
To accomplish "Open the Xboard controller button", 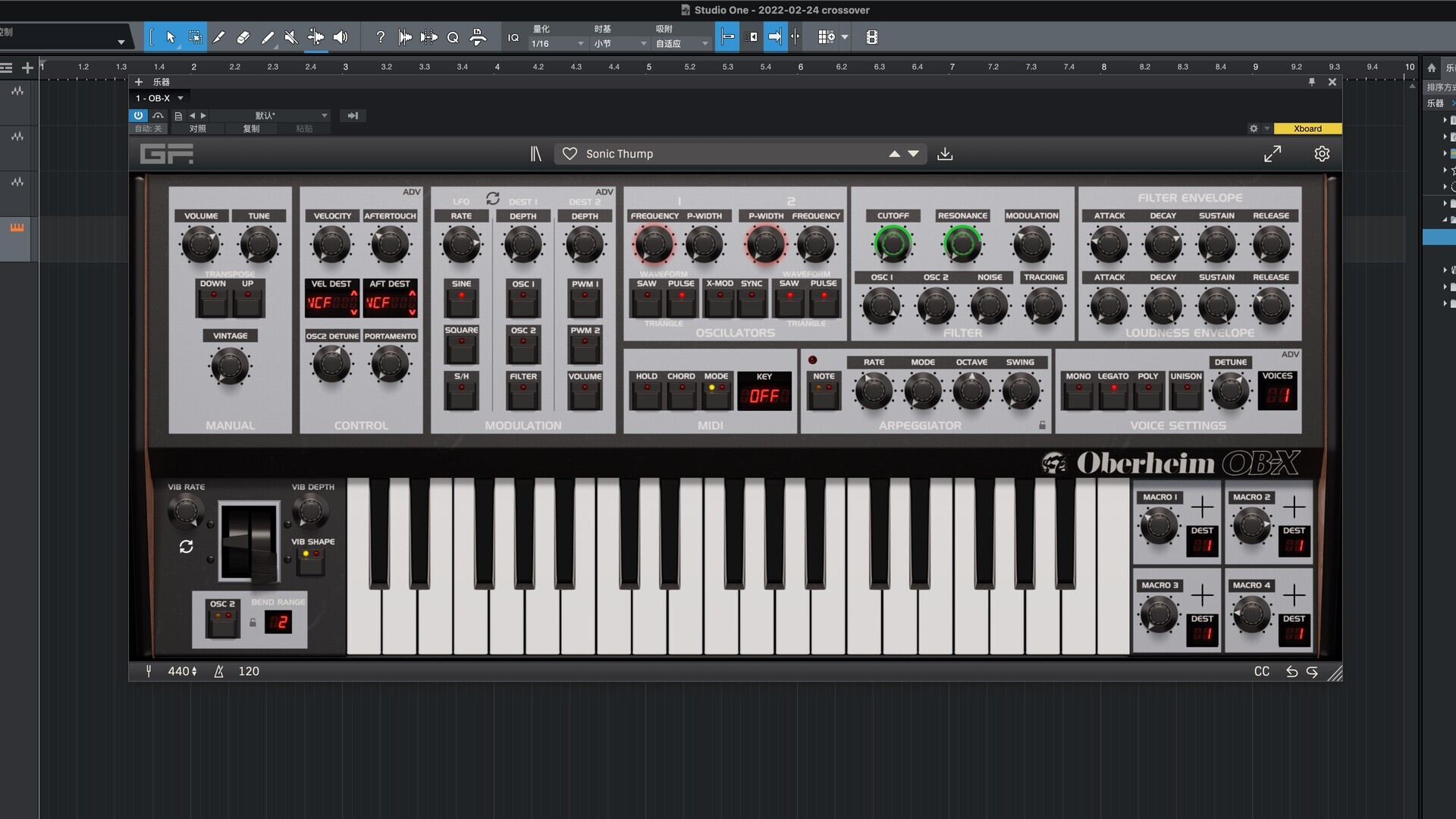I will pos(1307,129).
